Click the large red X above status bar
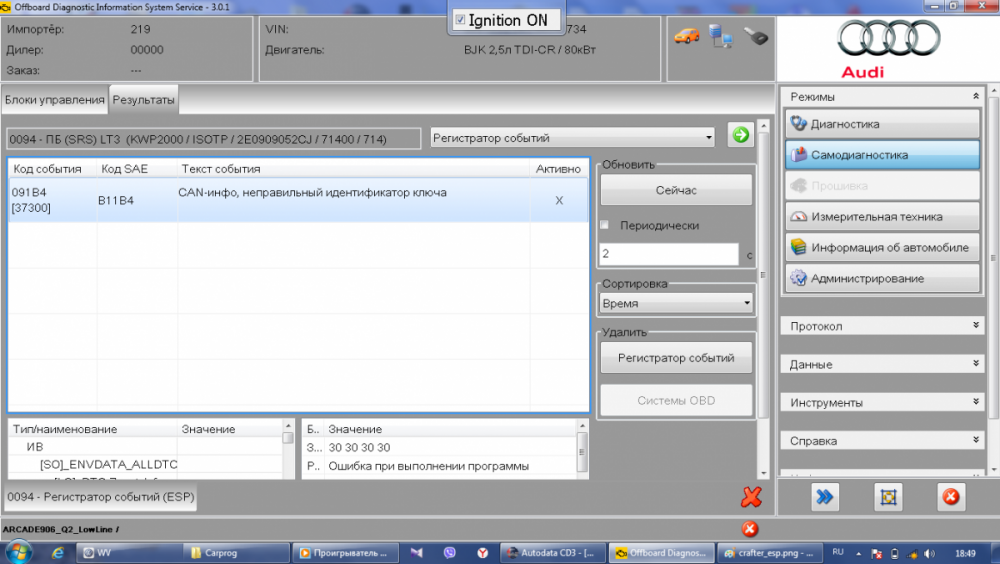 click(751, 497)
